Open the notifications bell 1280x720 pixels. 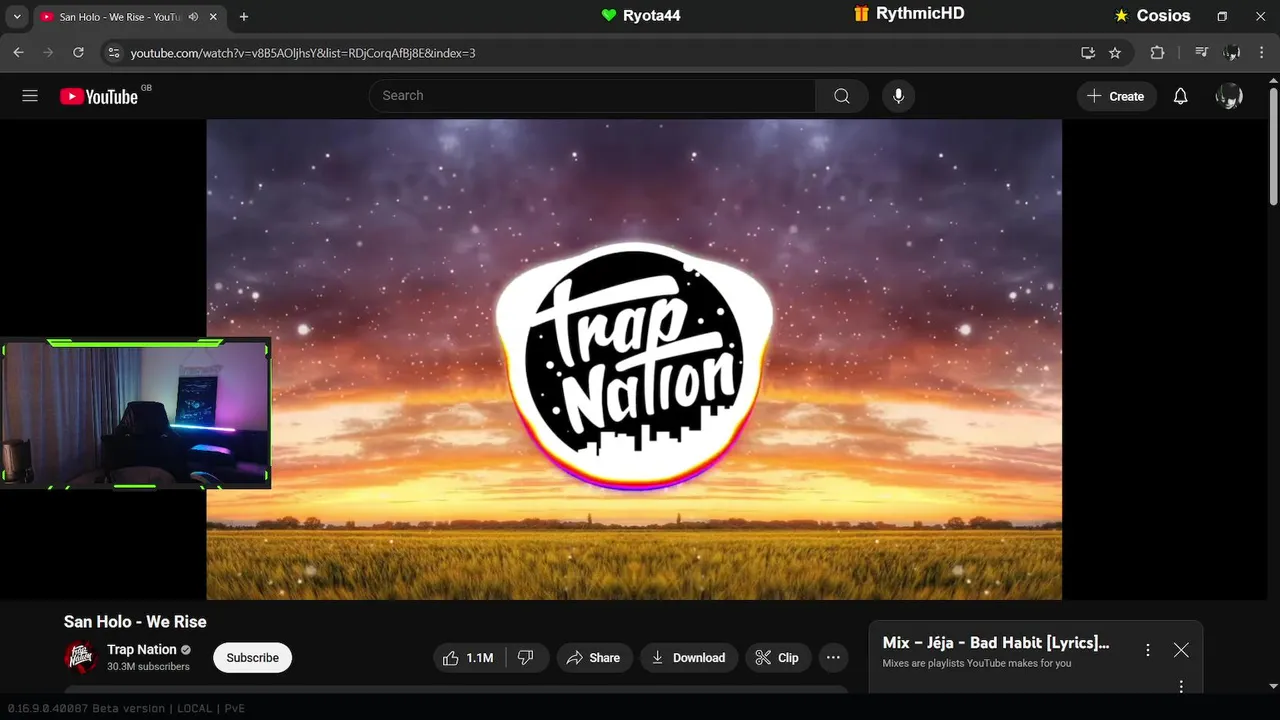(x=1181, y=96)
